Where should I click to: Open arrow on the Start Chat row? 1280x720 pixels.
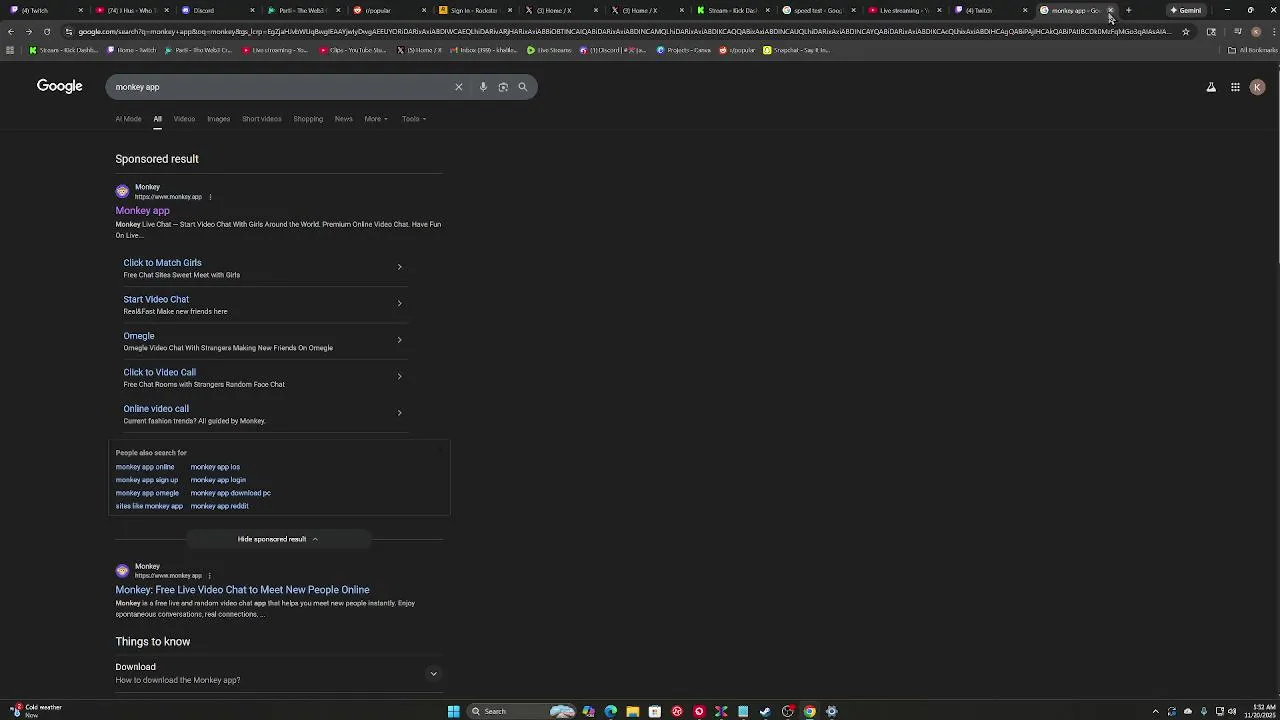point(399,303)
